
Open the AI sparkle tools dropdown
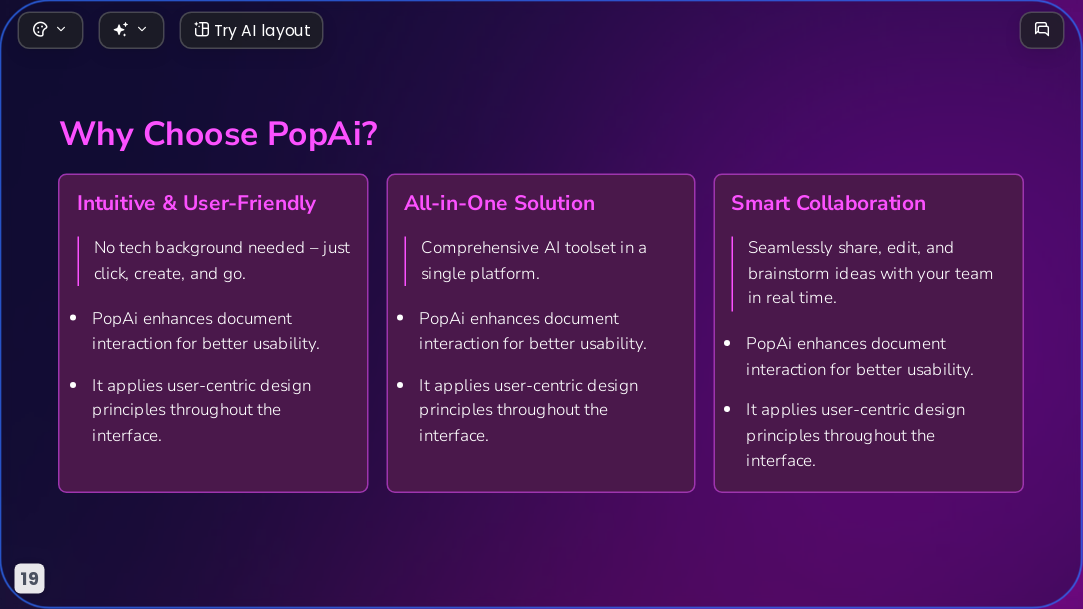(x=131, y=30)
